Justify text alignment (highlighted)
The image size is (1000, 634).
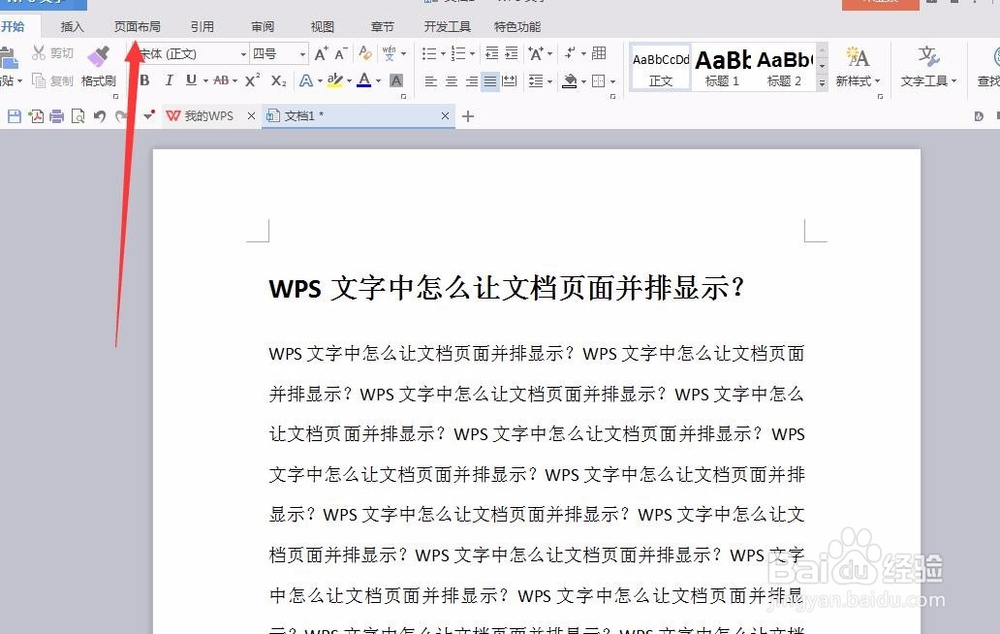click(490, 82)
